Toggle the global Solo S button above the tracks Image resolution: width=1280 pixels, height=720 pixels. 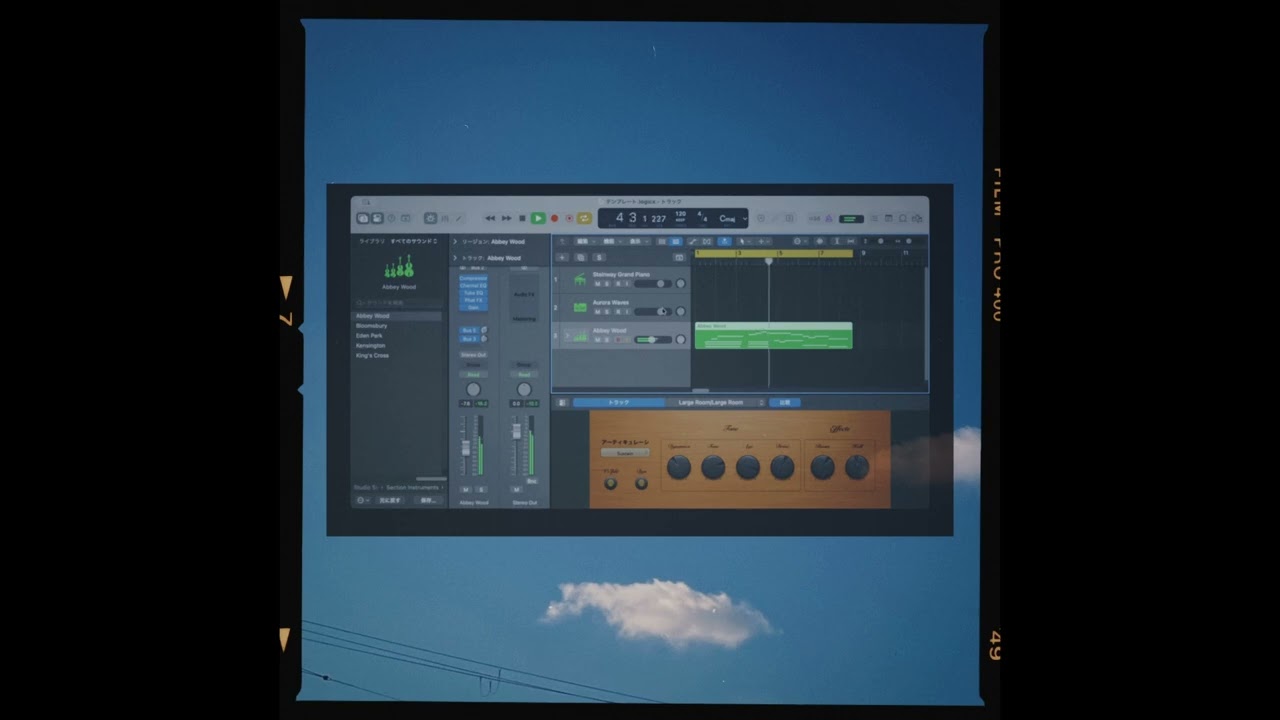(x=599, y=257)
